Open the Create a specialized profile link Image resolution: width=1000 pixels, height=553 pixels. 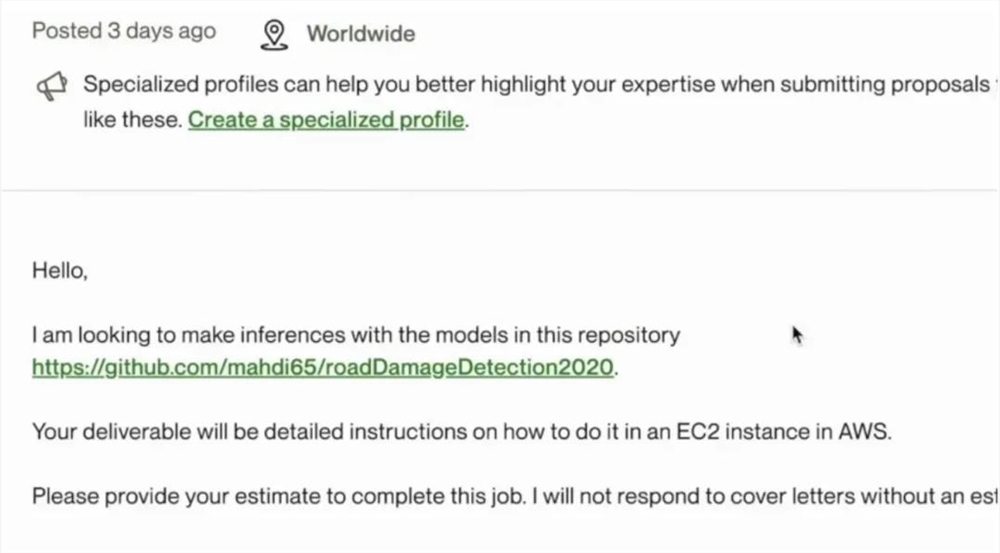point(327,121)
